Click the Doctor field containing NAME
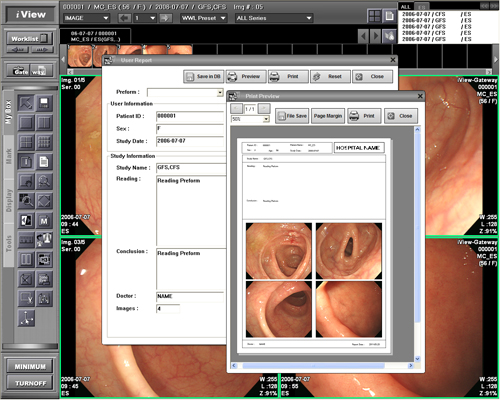This screenshot has width=500, height=400. click(190, 296)
